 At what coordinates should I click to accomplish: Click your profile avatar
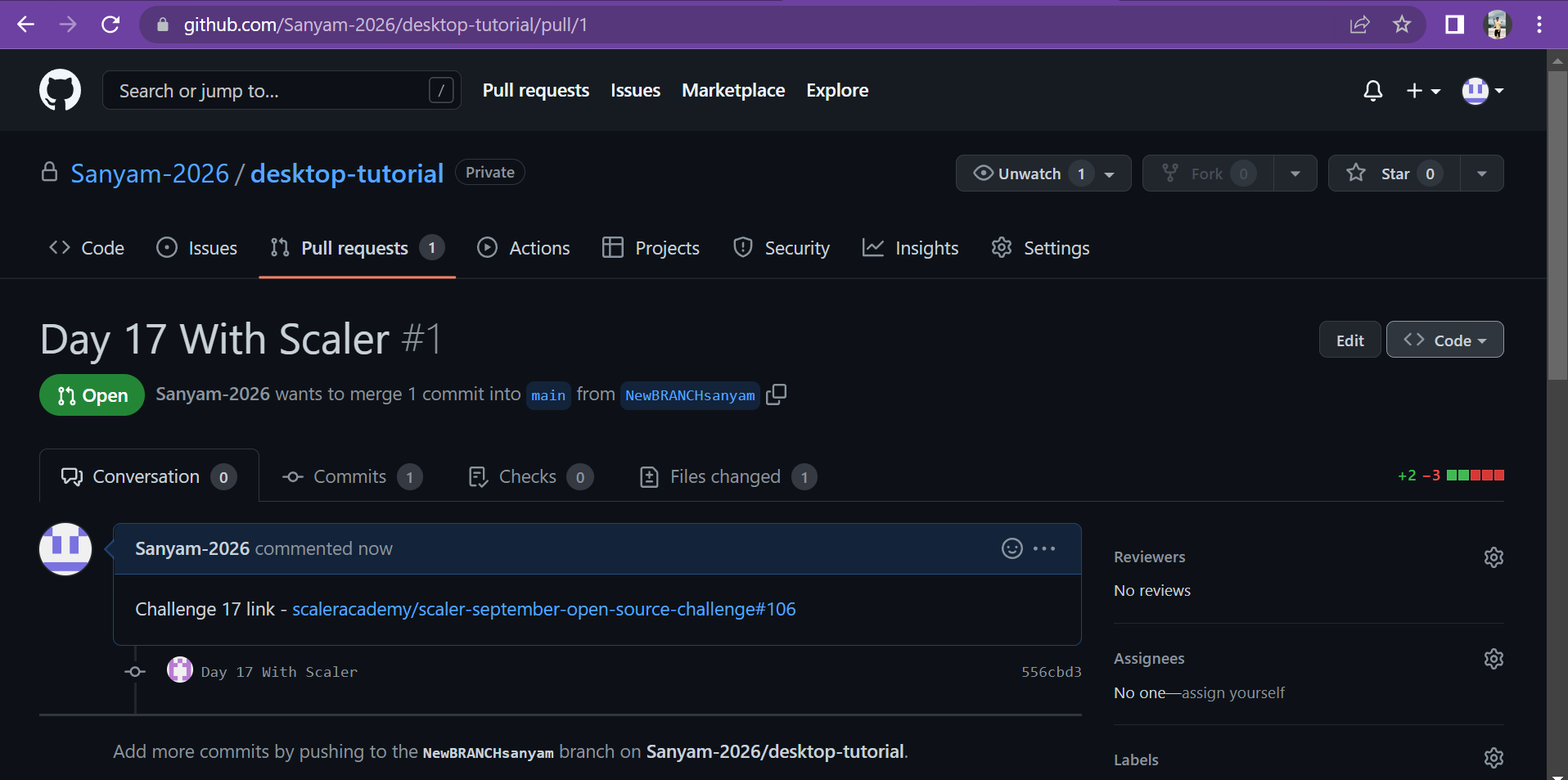tap(1476, 91)
